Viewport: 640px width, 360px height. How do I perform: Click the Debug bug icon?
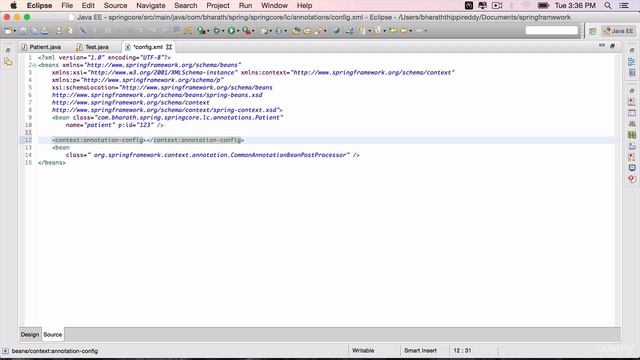(216, 31)
